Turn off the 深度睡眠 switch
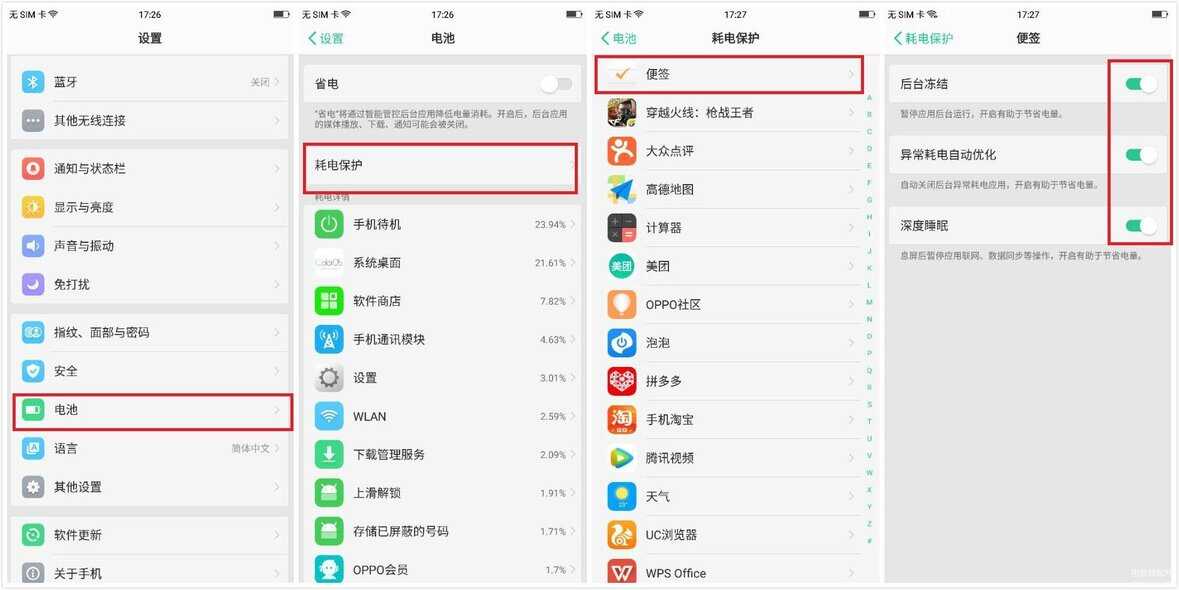The height and width of the screenshot is (590, 1179). (1141, 225)
